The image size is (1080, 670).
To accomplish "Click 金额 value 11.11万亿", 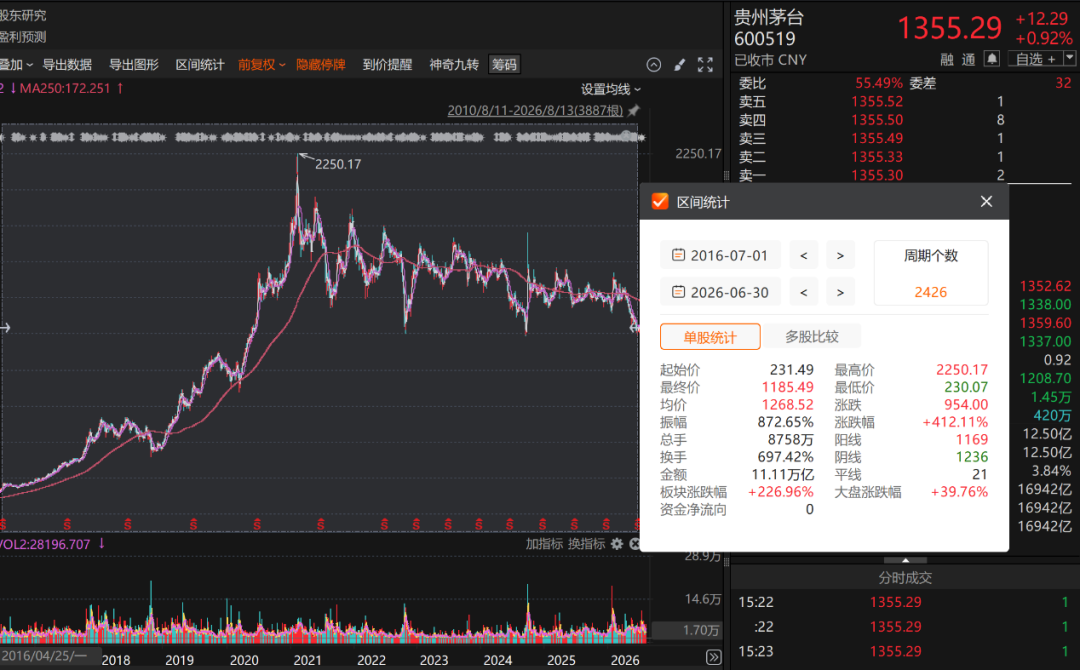I will [782, 474].
